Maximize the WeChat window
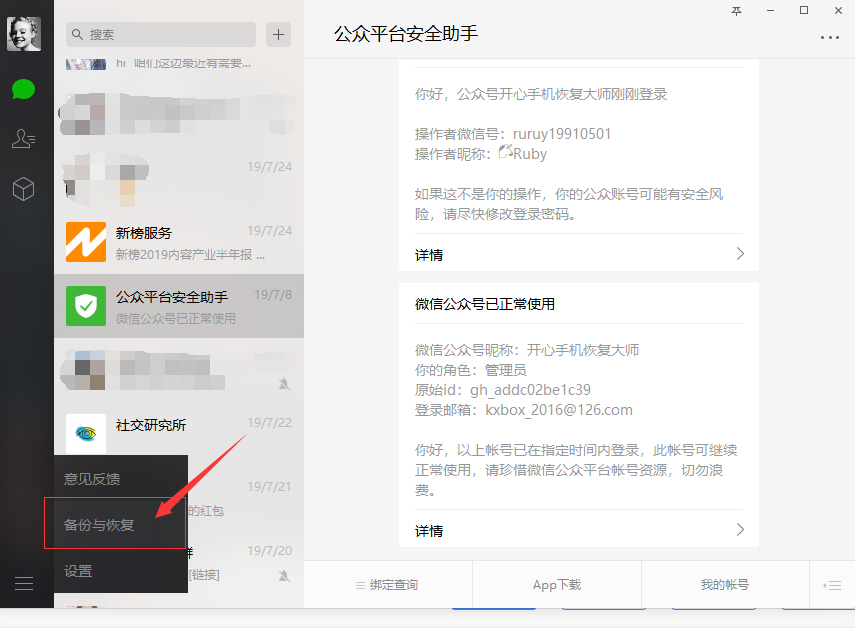 pyautogui.click(x=804, y=10)
